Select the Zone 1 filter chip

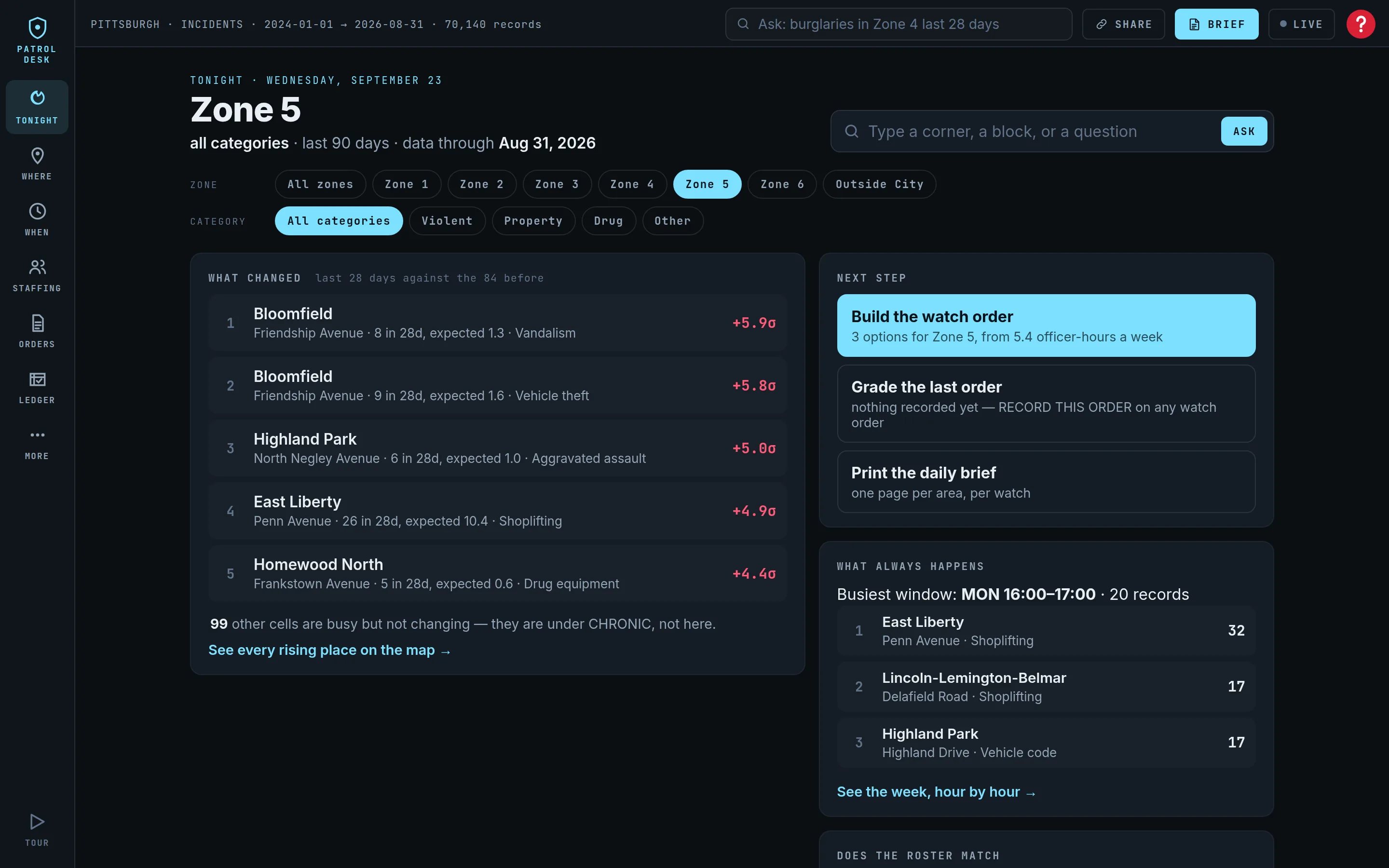pos(407,184)
